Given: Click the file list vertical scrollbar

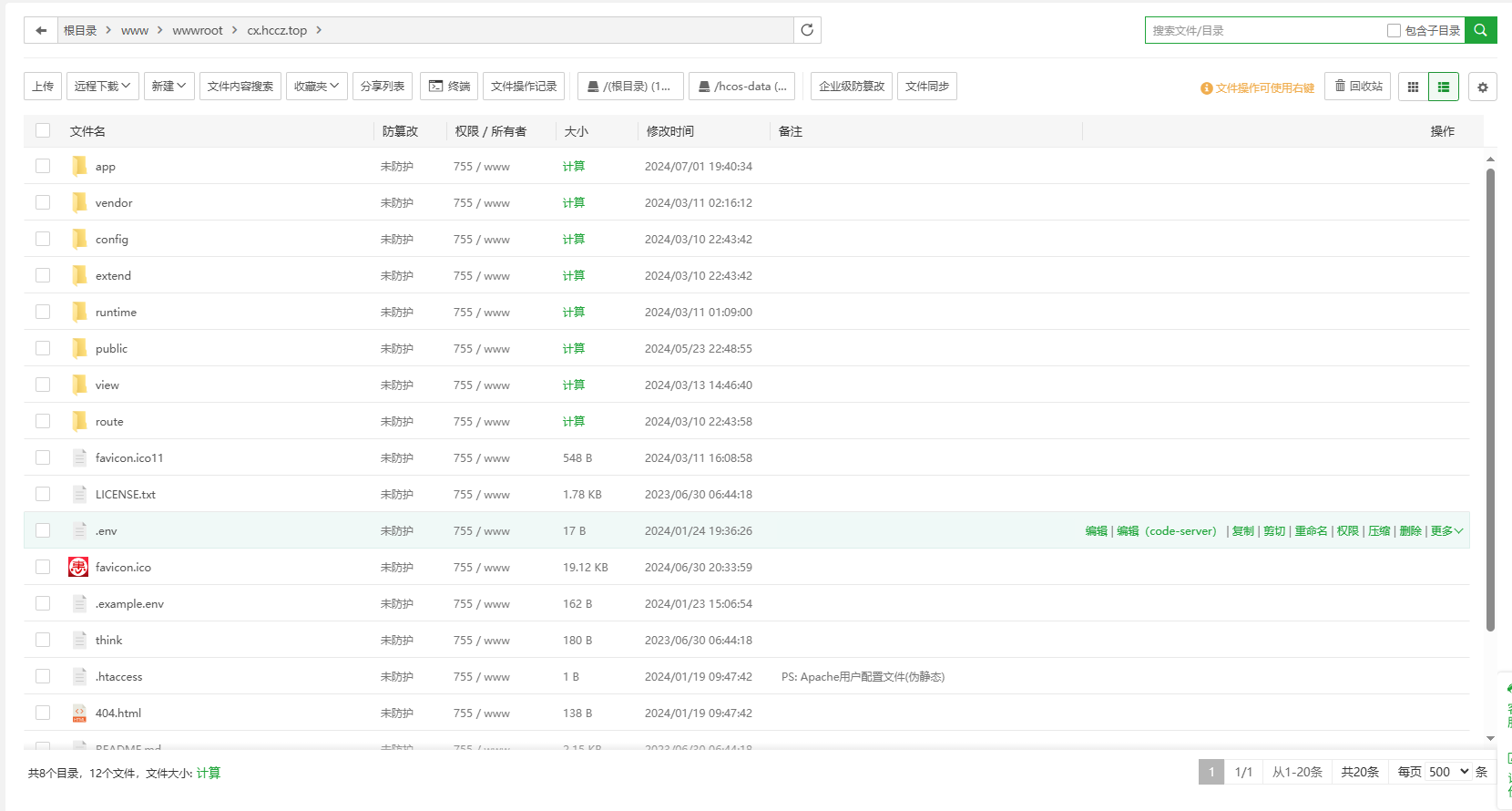Looking at the screenshot, I should tap(1490, 399).
